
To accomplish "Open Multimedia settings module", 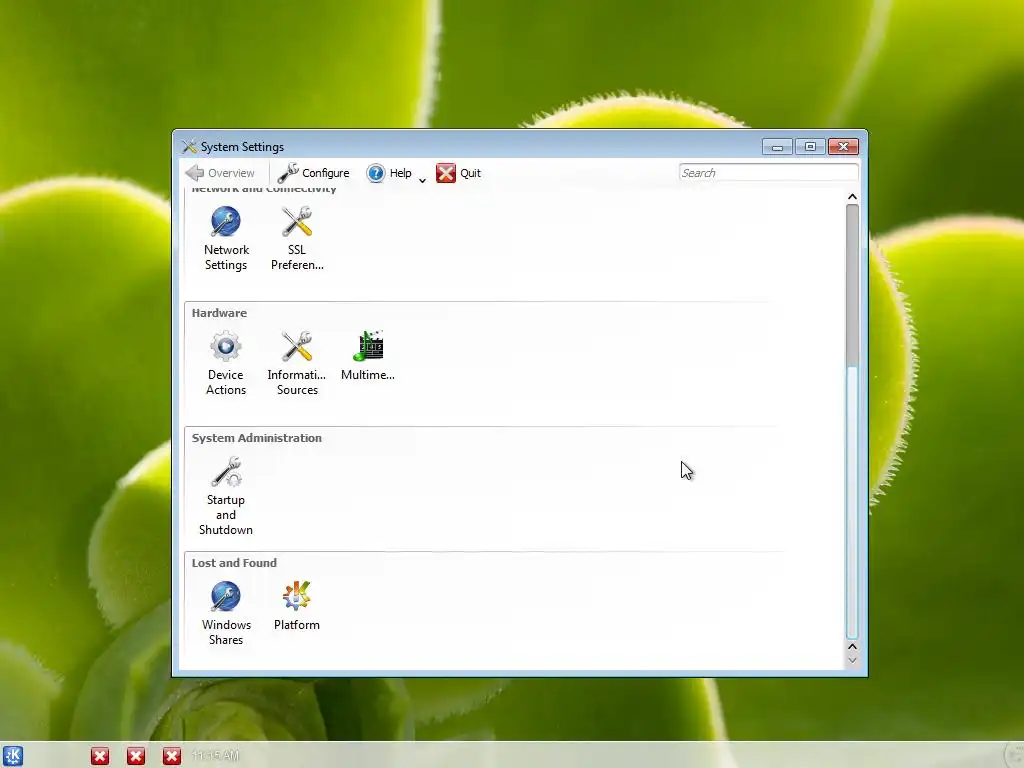I will 368,357.
